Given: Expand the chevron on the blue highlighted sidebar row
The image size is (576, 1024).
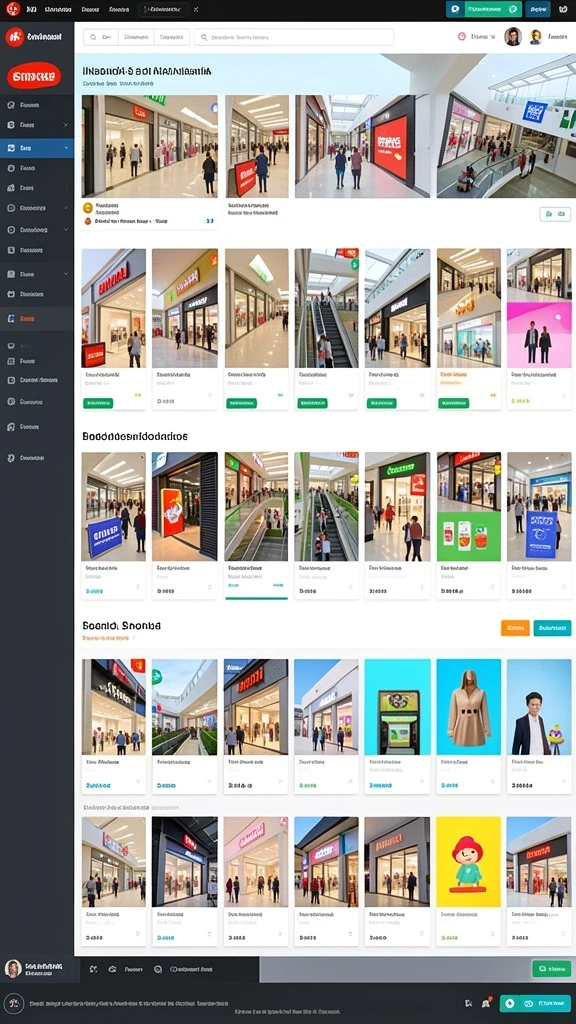Looking at the screenshot, I should [66, 148].
